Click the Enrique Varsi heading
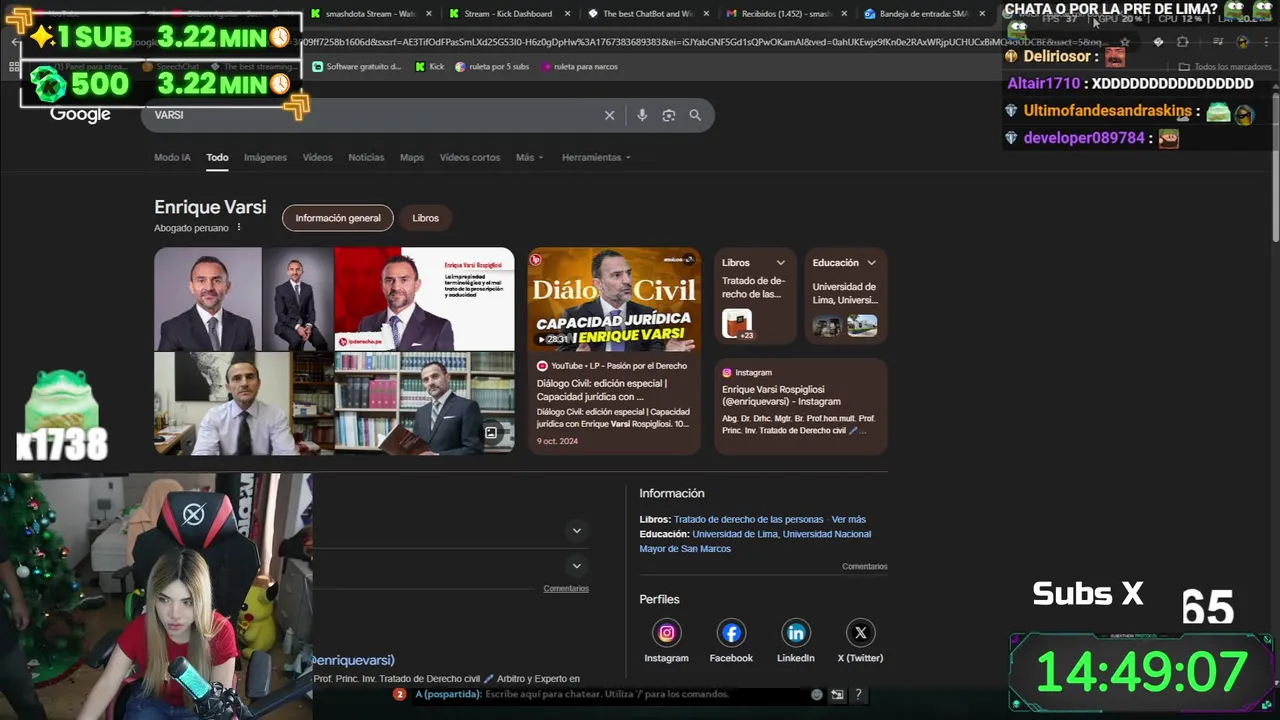The image size is (1280, 720). 210,207
